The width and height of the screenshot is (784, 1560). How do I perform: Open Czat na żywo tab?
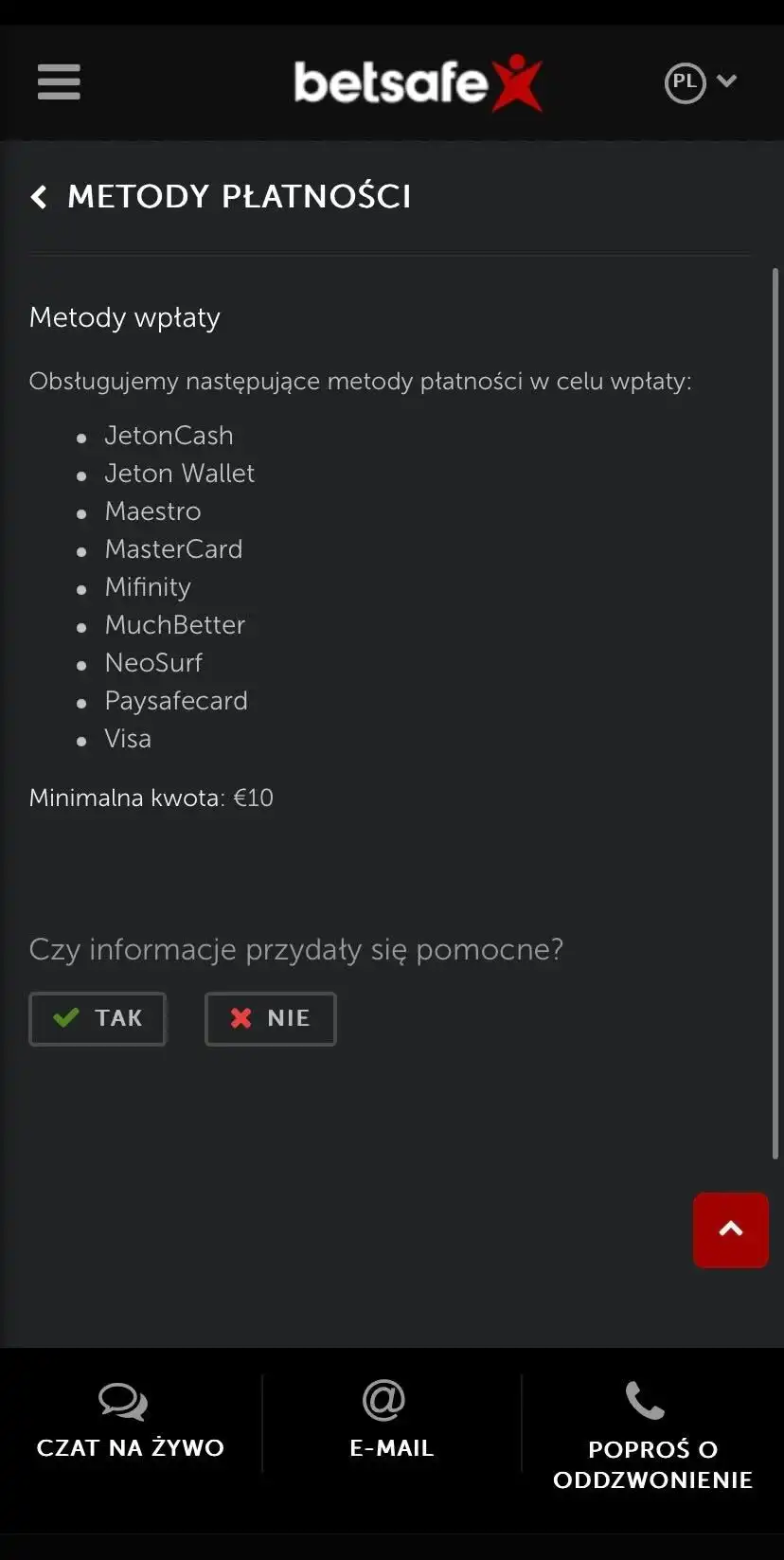tap(131, 1447)
